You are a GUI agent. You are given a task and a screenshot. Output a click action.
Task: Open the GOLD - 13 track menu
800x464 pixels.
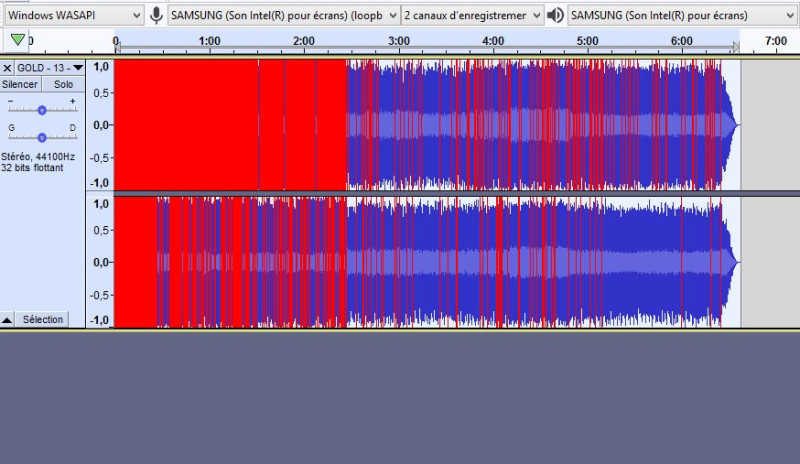click(x=50, y=68)
